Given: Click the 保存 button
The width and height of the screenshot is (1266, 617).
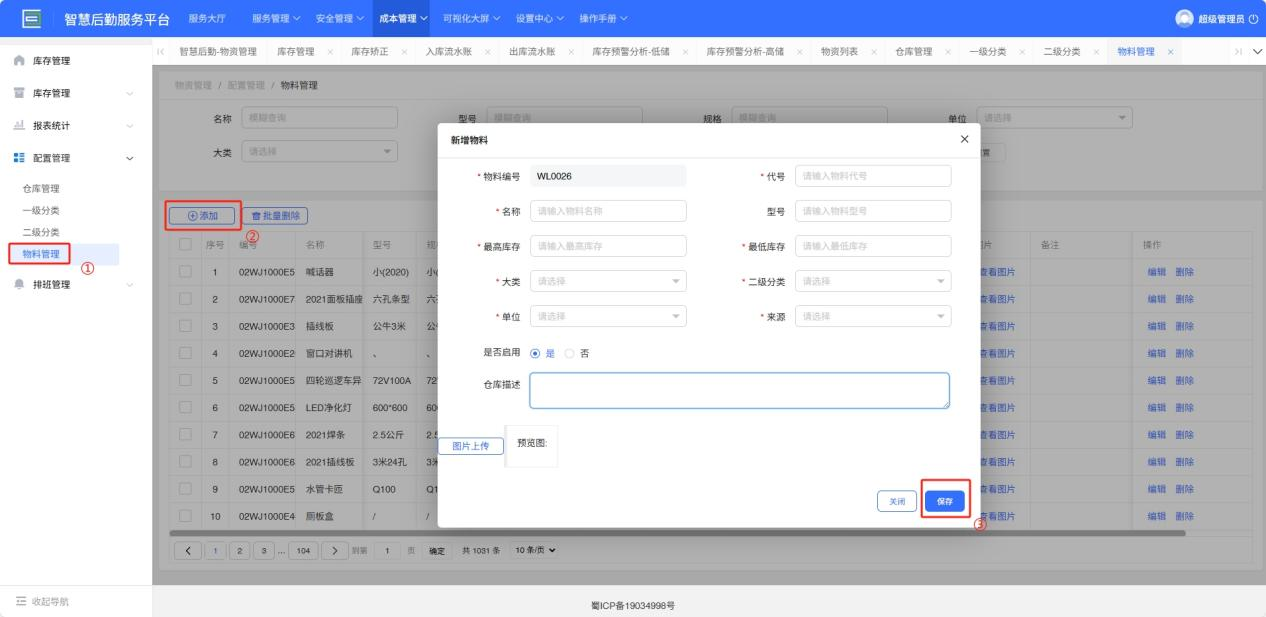Looking at the screenshot, I should point(945,502).
